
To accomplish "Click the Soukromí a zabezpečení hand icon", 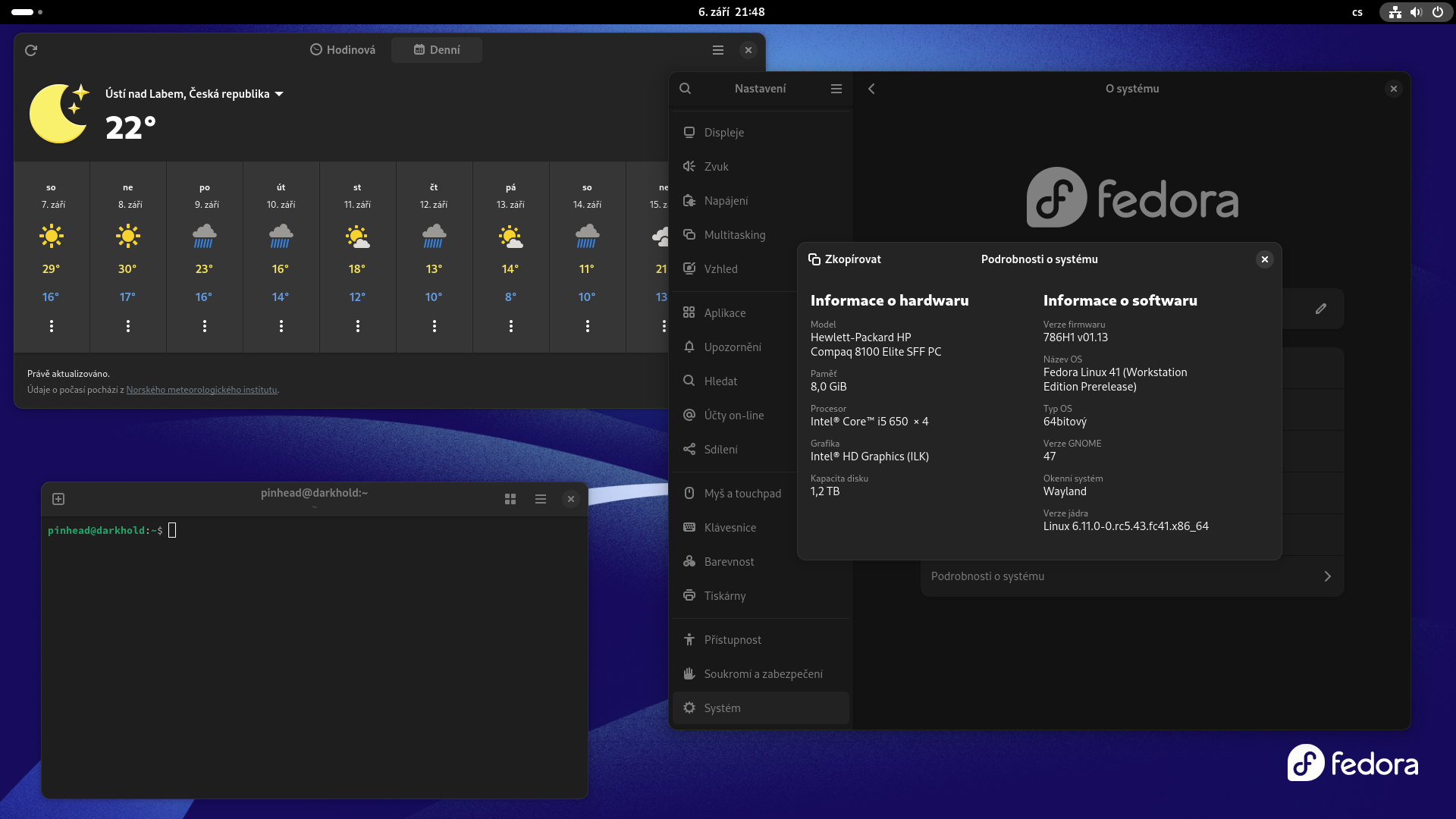I will (689, 673).
